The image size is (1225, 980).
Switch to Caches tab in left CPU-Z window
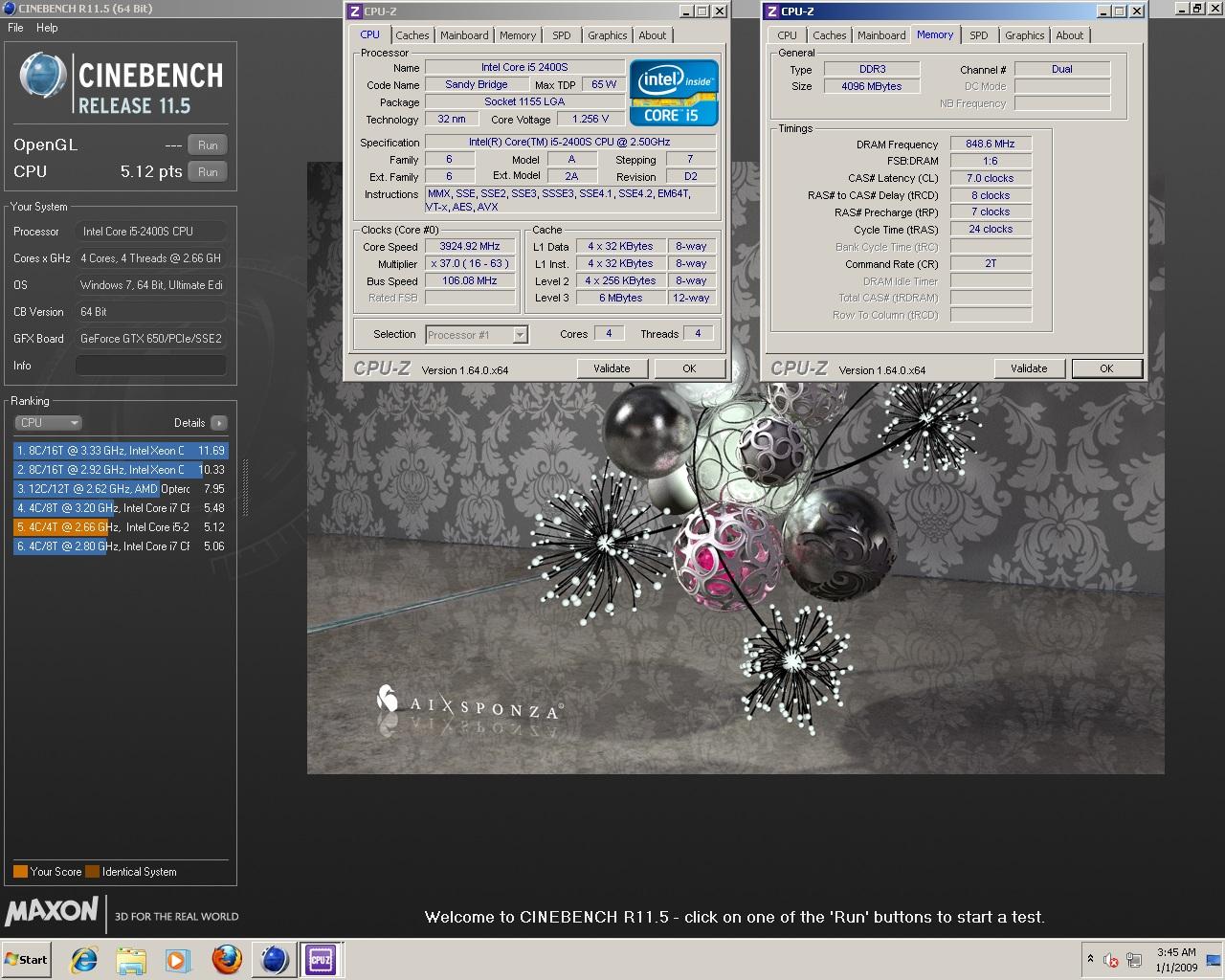click(412, 35)
